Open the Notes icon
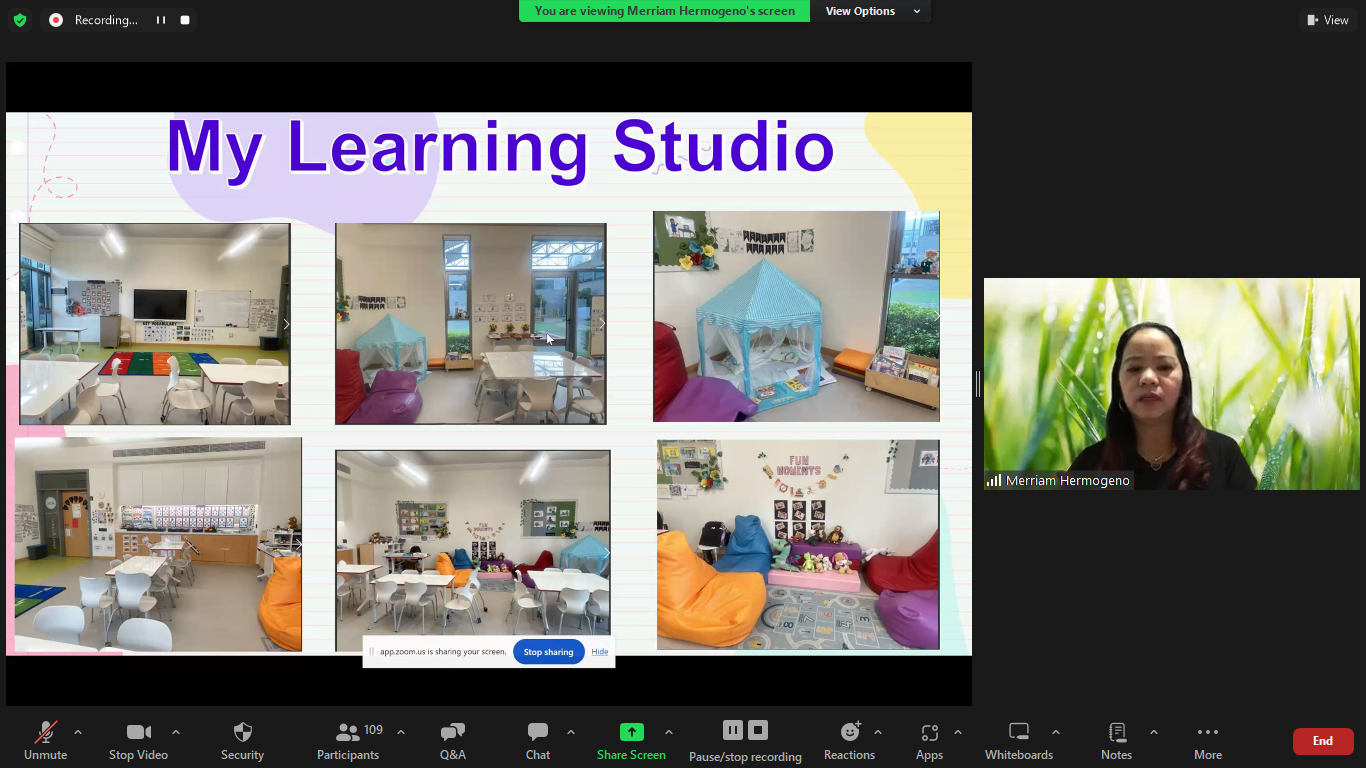The width and height of the screenshot is (1366, 768). point(1116,740)
